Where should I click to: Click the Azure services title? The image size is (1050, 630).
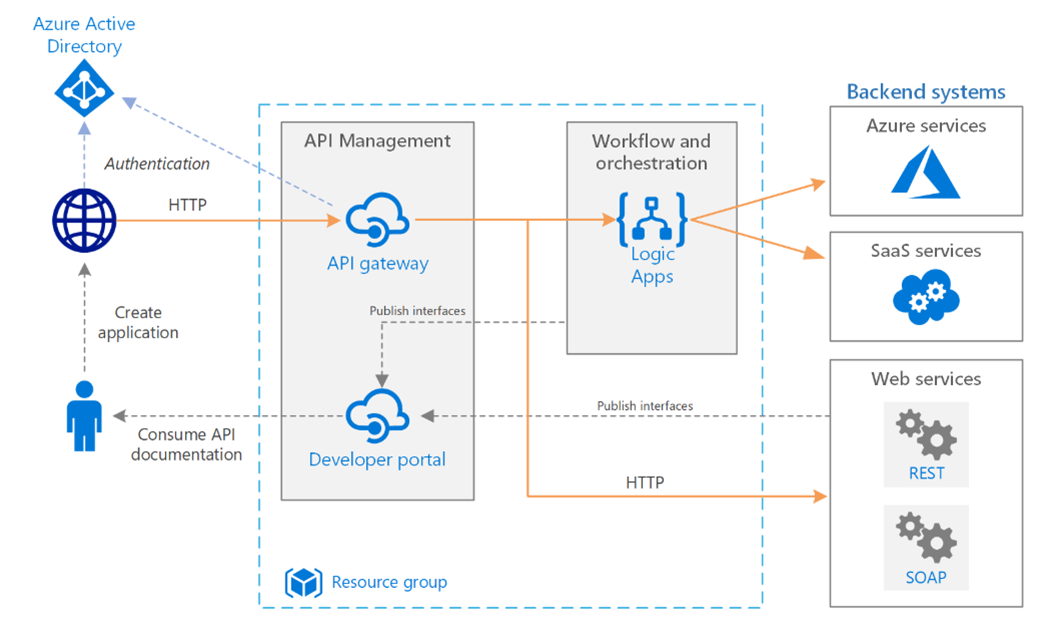[x=926, y=126]
